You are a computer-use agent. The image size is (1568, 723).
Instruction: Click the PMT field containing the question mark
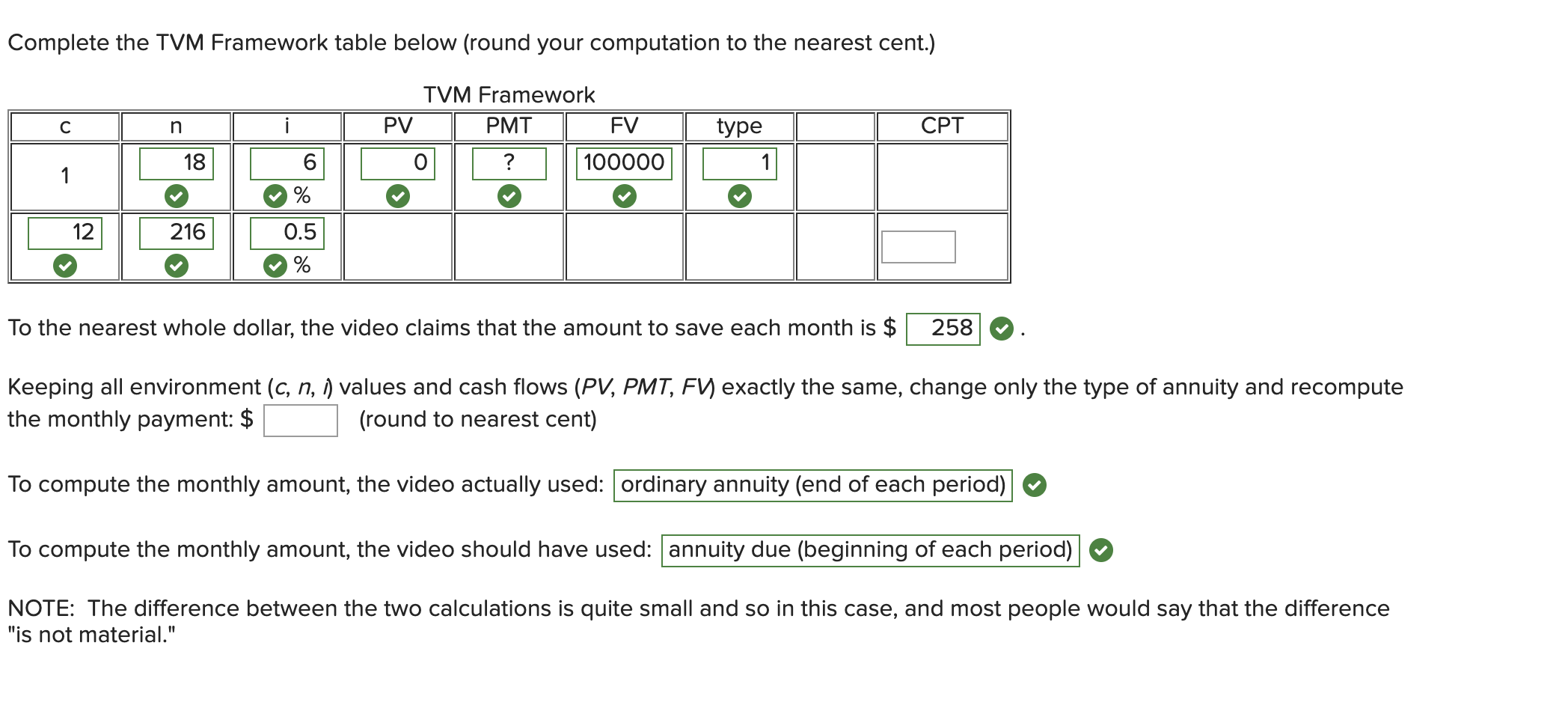pyautogui.click(x=509, y=162)
